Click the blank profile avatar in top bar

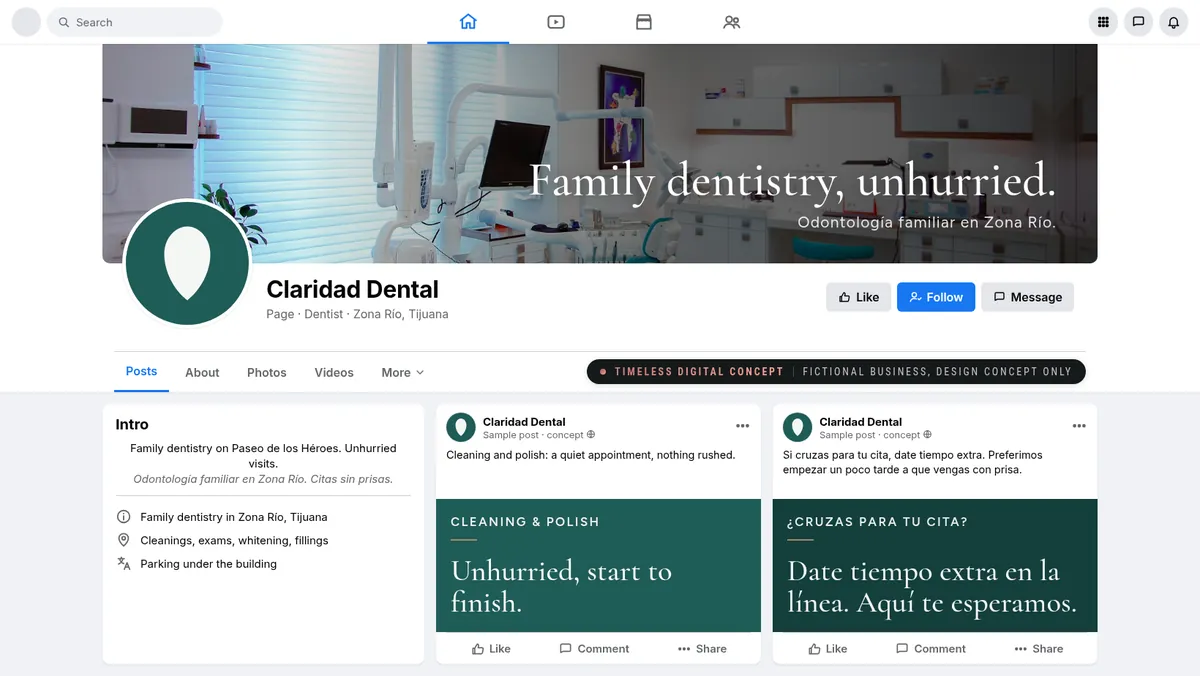(26, 22)
